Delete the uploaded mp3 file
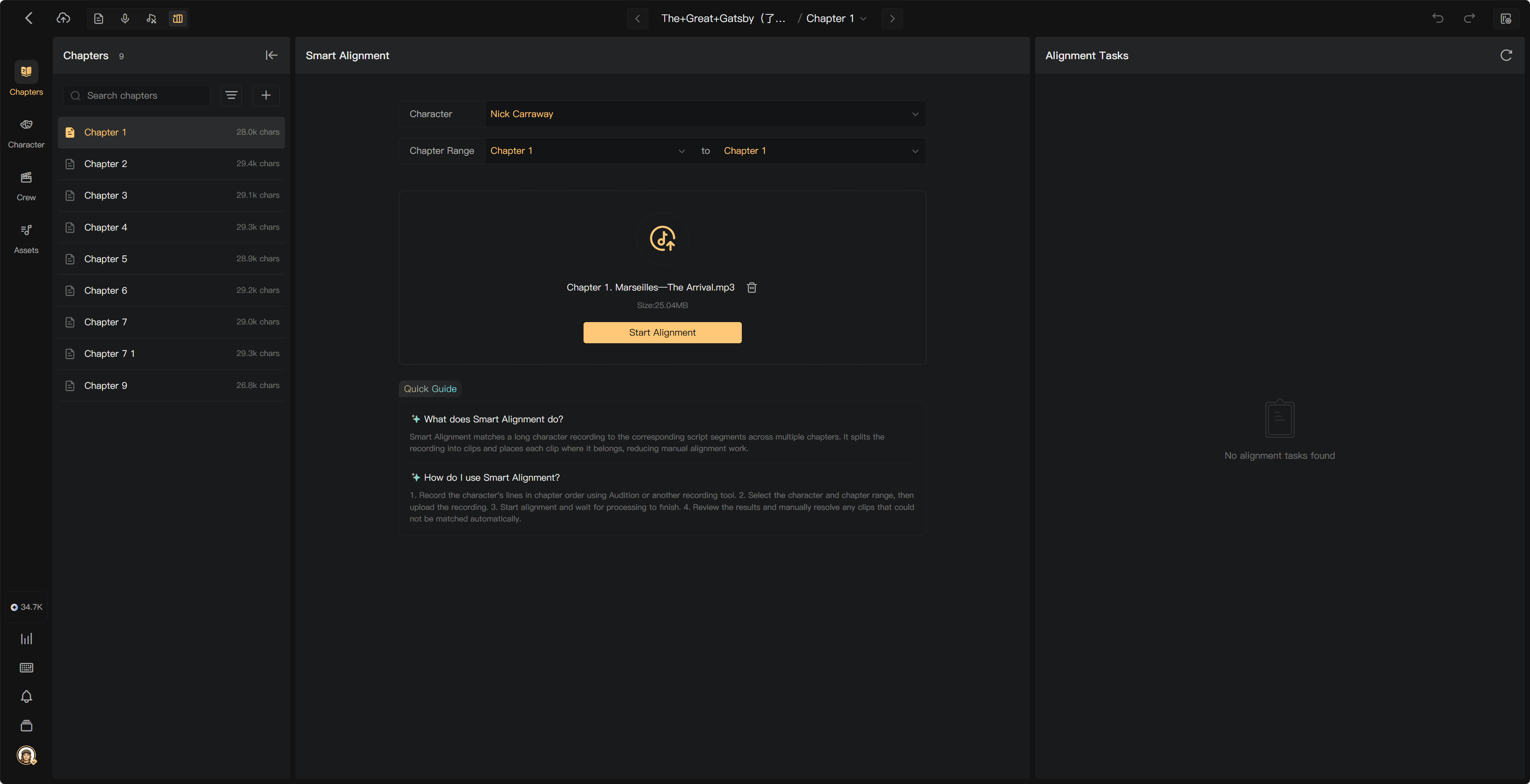1530x784 pixels. 751,287
